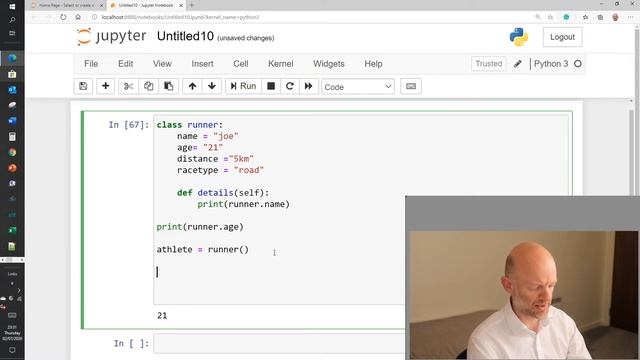Open browser favorites list icon
The height and width of the screenshot is (360, 640).
pos(585,17)
